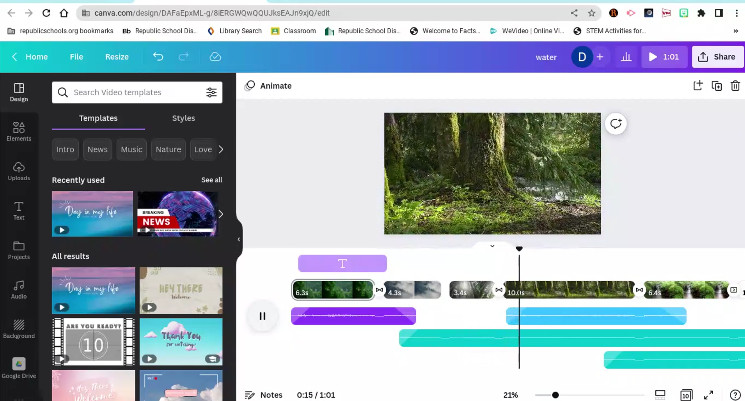Collapse the timeline with the down chevron
The height and width of the screenshot is (401, 745).
pos(491,246)
